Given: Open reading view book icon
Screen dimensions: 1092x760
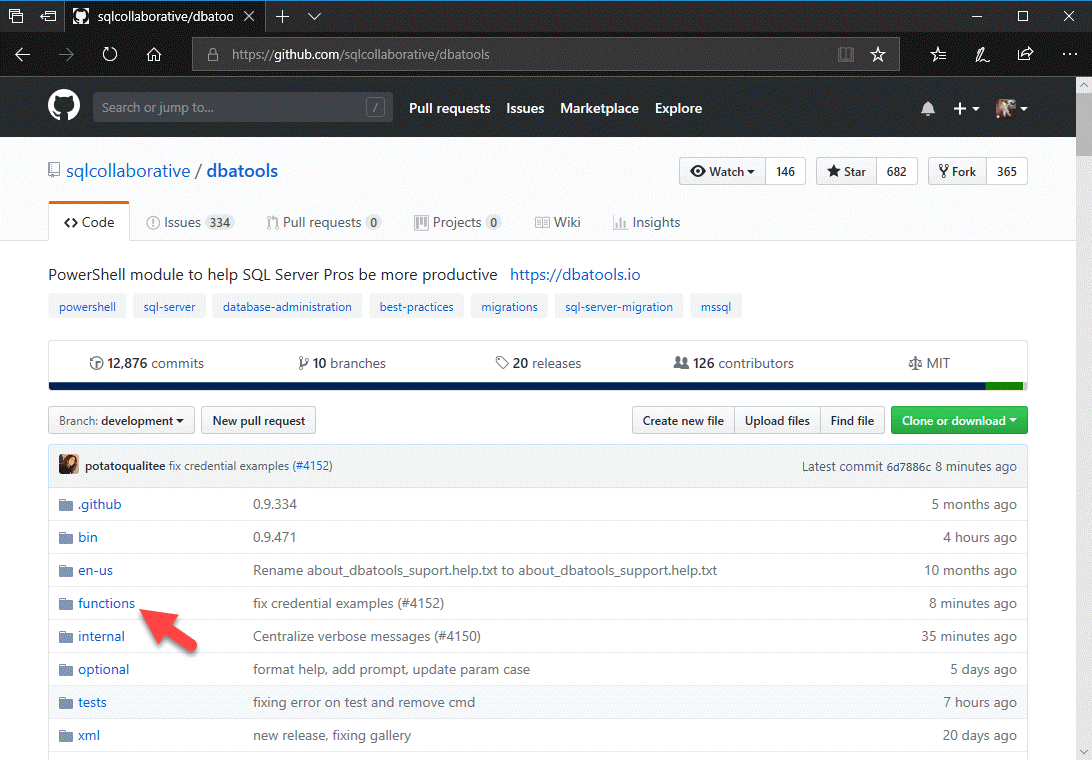Looking at the screenshot, I should (846, 55).
